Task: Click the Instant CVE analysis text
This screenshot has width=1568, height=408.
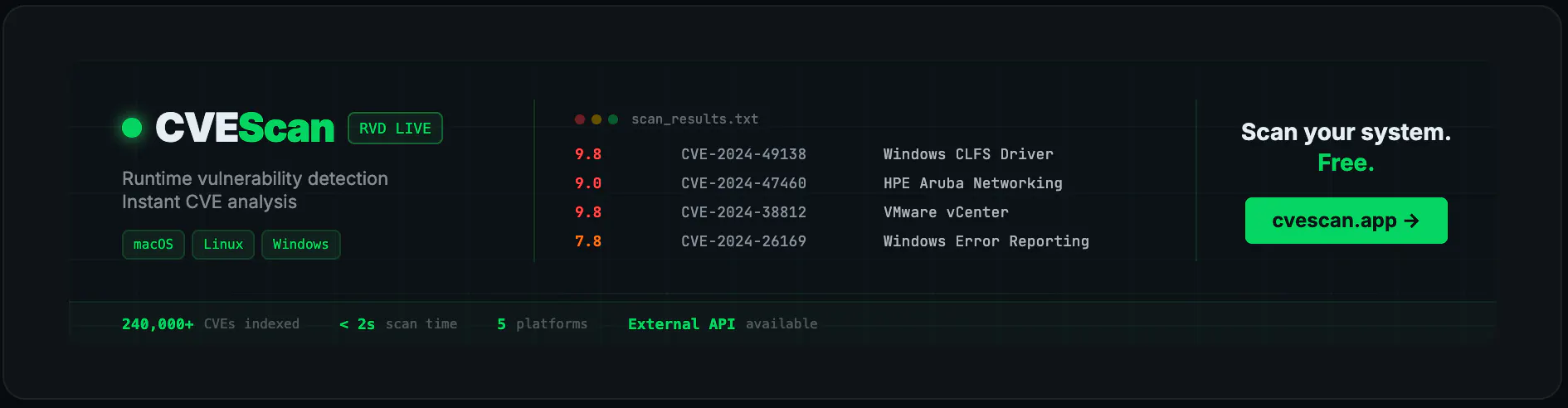Action: pyautogui.click(x=209, y=202)
